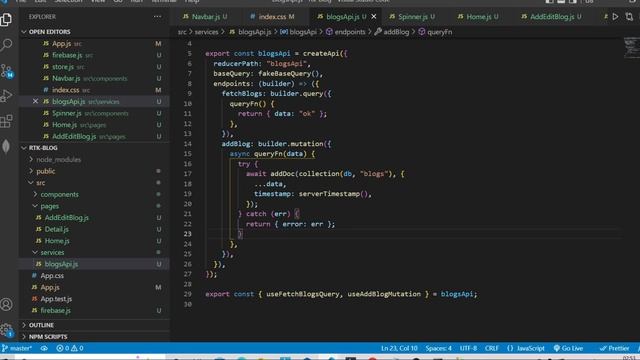The height and width of the screenshot is (360, 640).
Task: Open the Extensions view
Action: coord(7,121)
